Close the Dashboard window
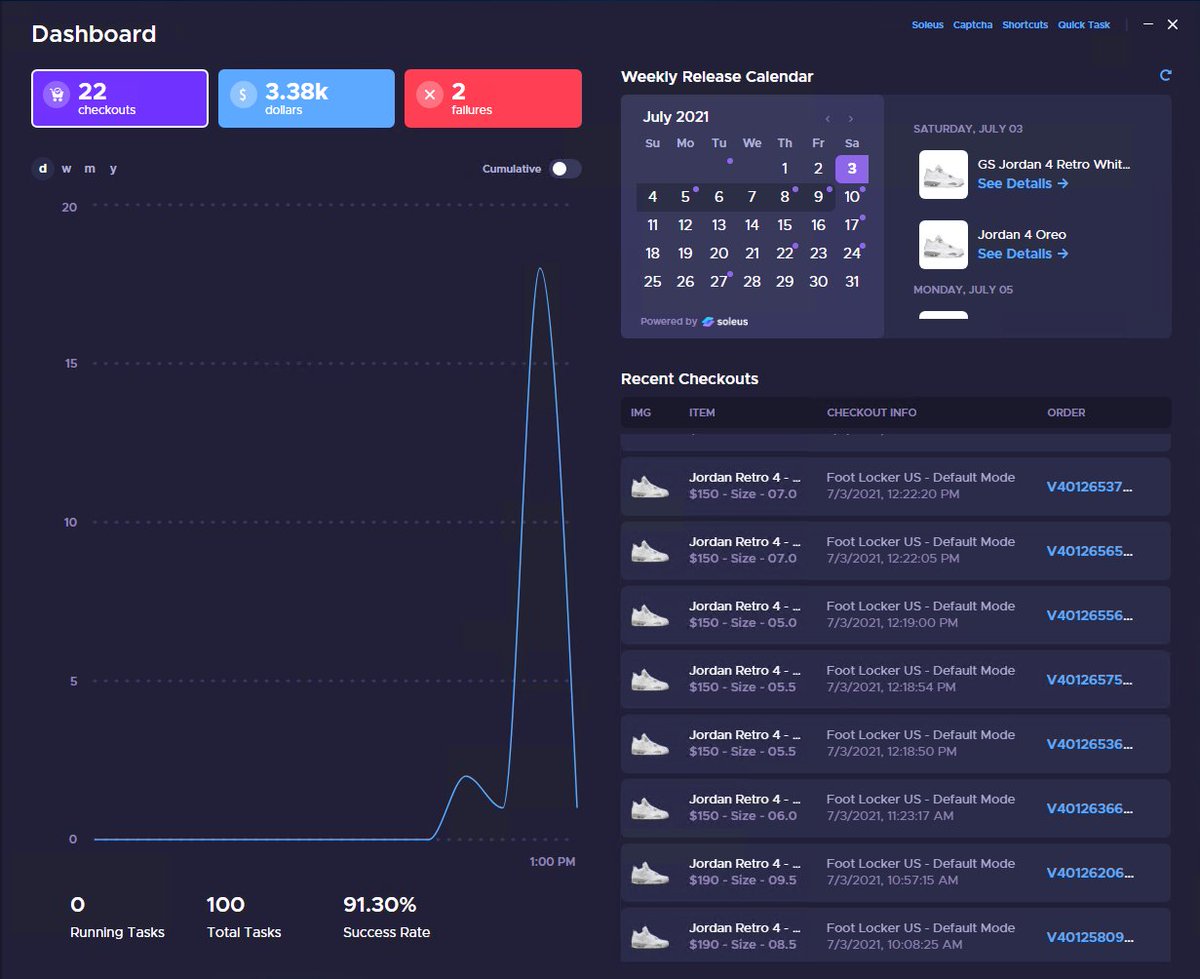Viewport: 1200px width, 979px height. (1173, 24)
